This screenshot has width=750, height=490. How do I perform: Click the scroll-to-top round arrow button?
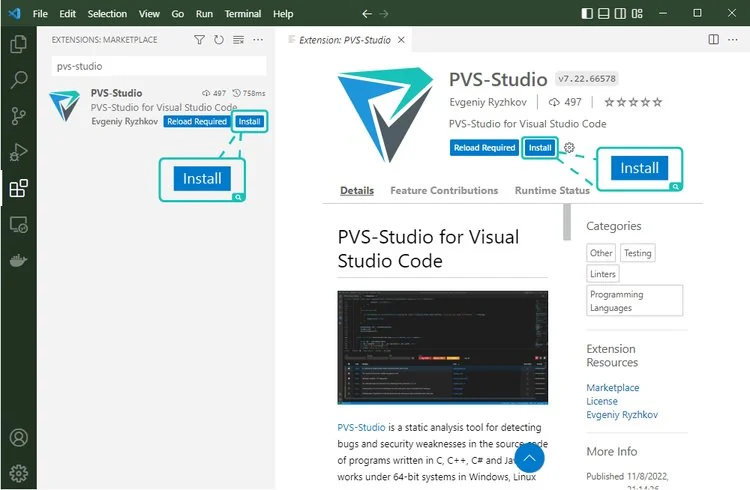click(x=529, y=458)
